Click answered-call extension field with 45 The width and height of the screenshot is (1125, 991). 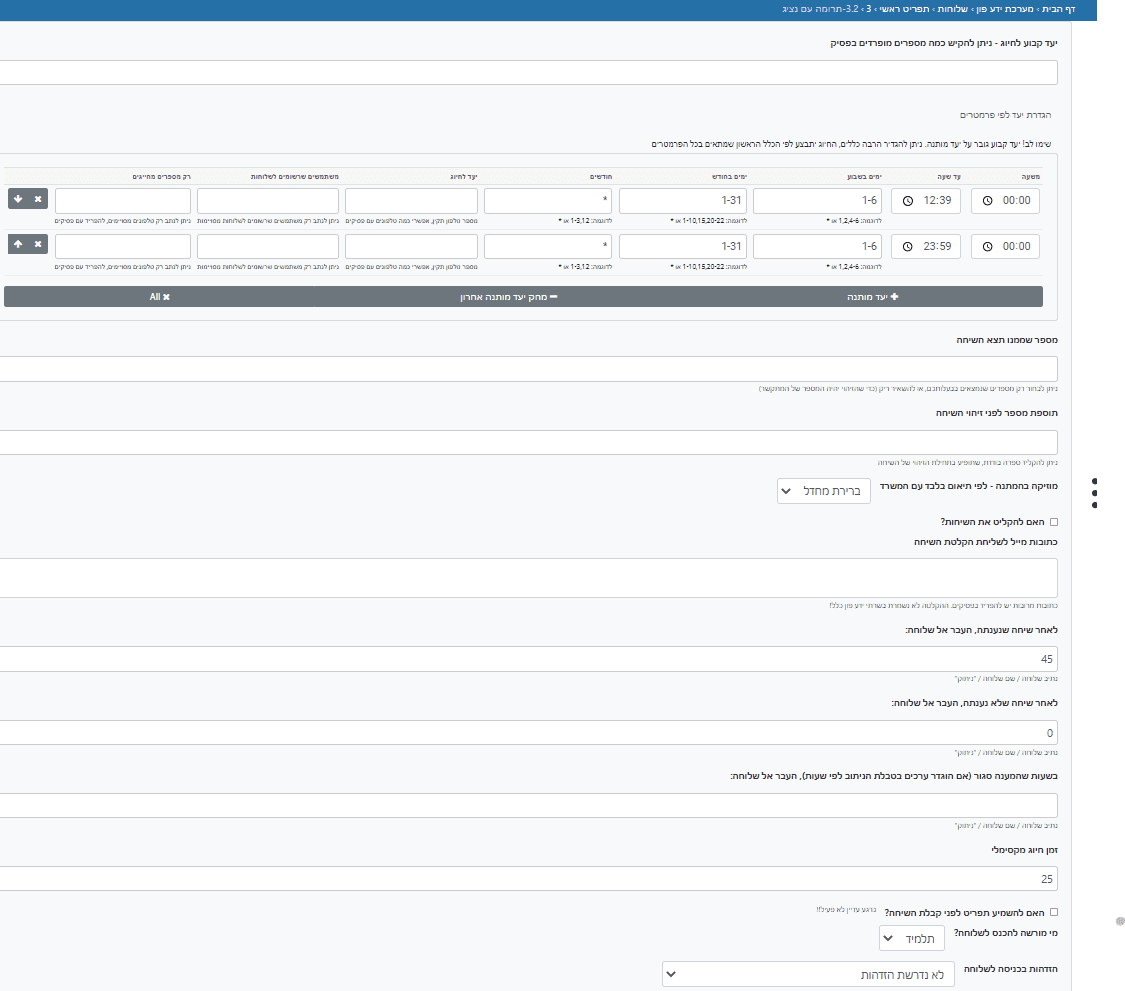click(x=529, y=659)
